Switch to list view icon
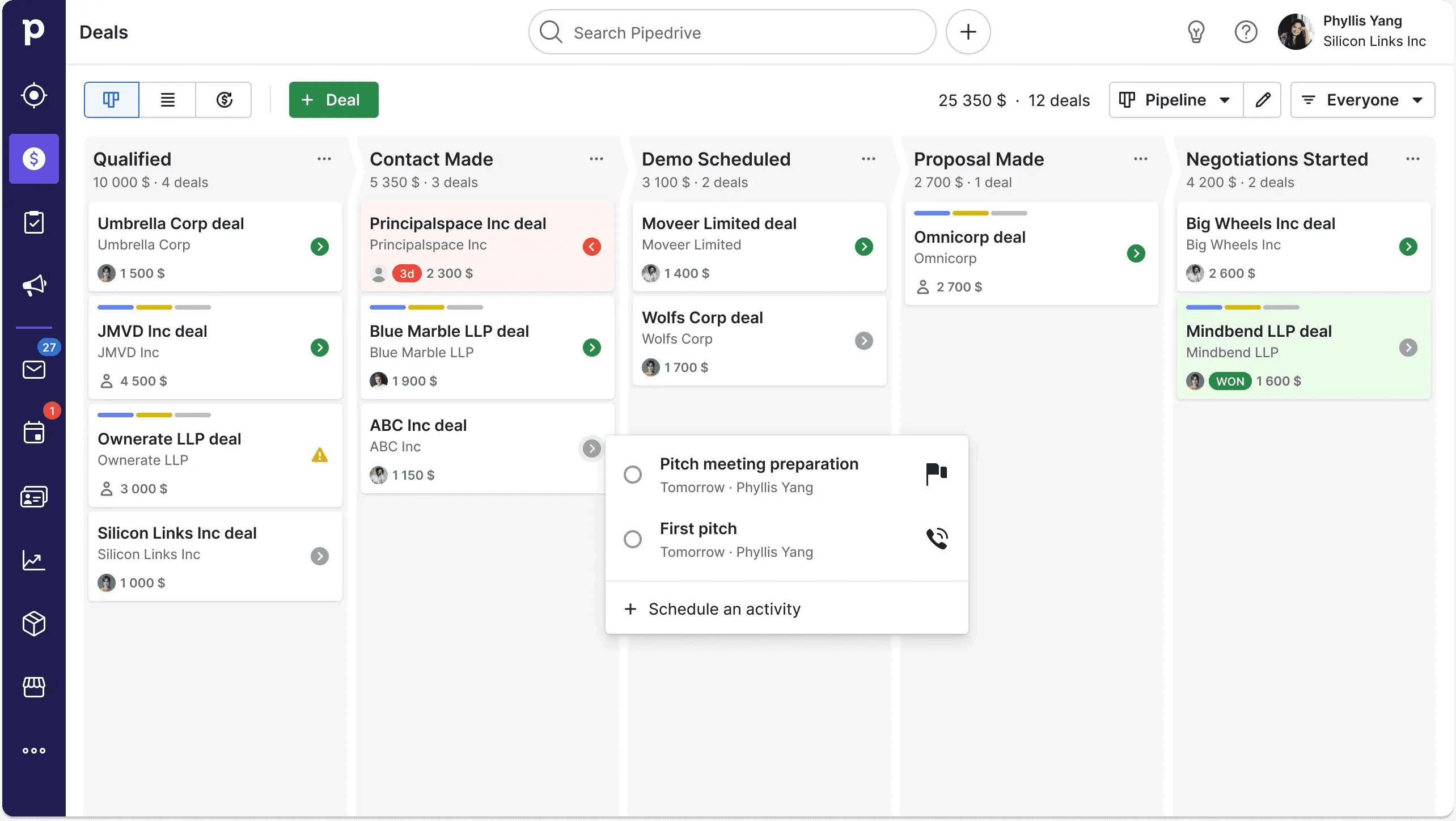Viewport: 1456px width, 821px height. pyautogui.click(x=167, y=99)
